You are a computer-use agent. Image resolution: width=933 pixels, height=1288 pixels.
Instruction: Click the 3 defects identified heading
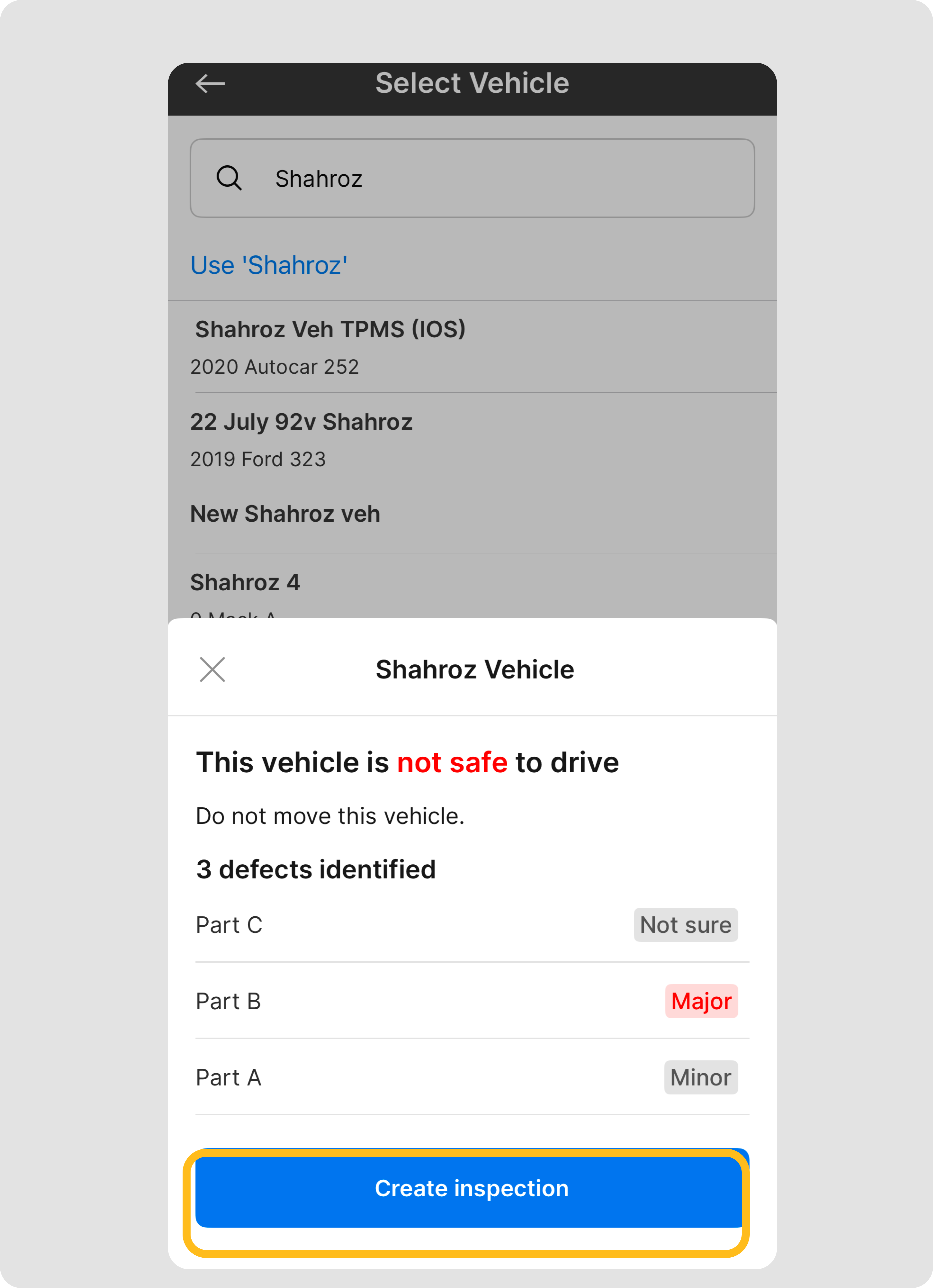pyautogui.click(x=316, y=869)
